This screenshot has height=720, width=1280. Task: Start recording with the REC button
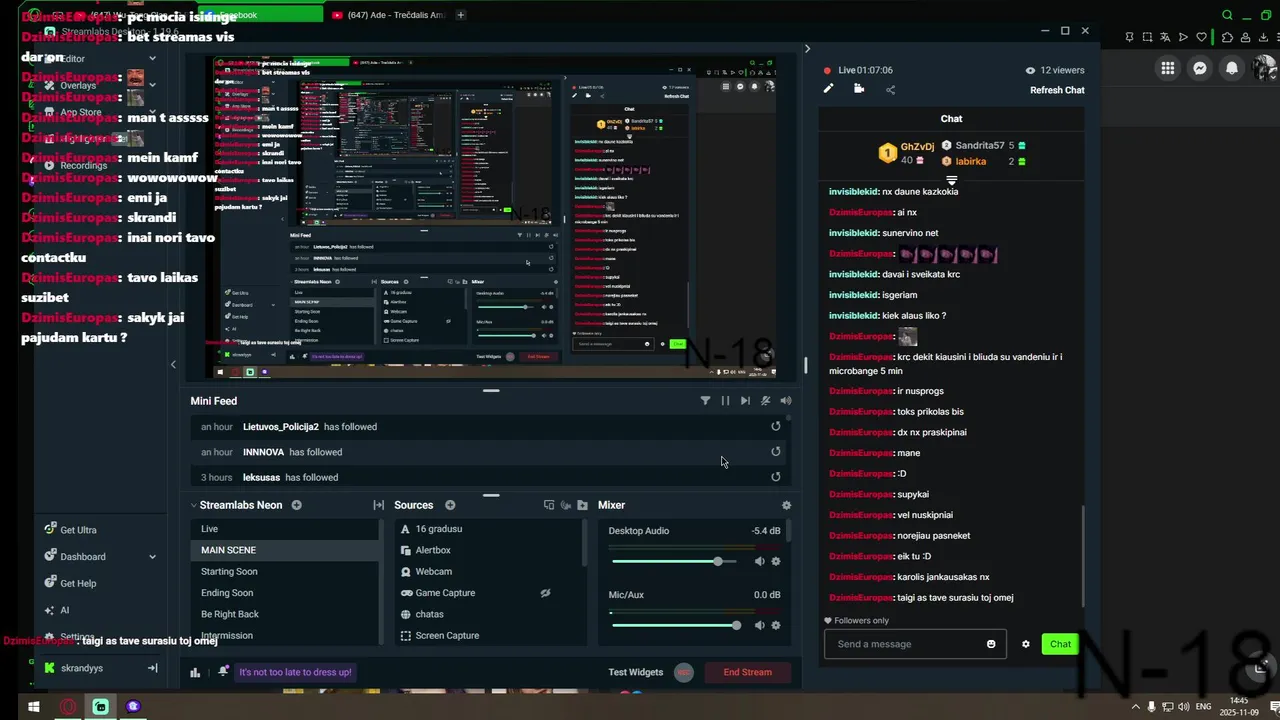click(684, 672)
